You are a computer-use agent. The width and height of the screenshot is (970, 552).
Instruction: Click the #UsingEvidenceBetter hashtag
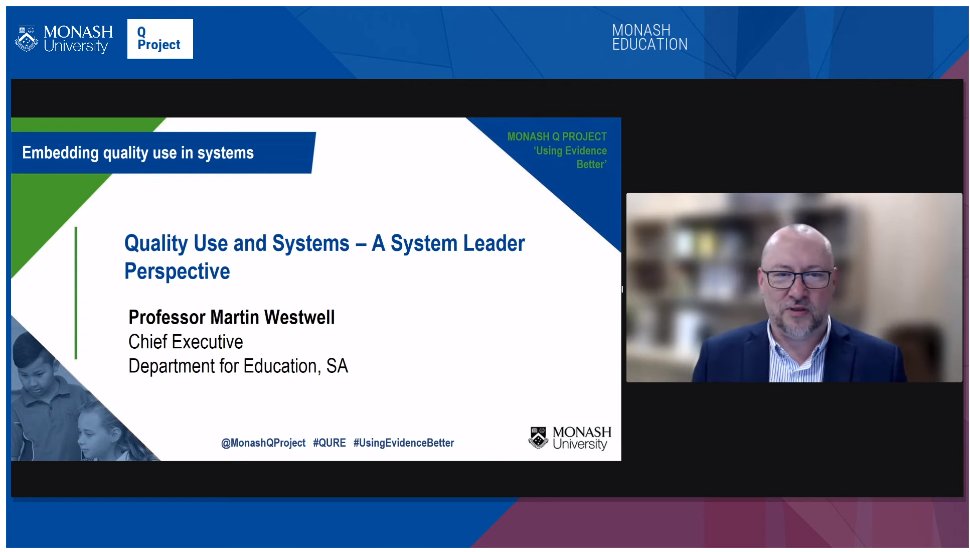403,443
